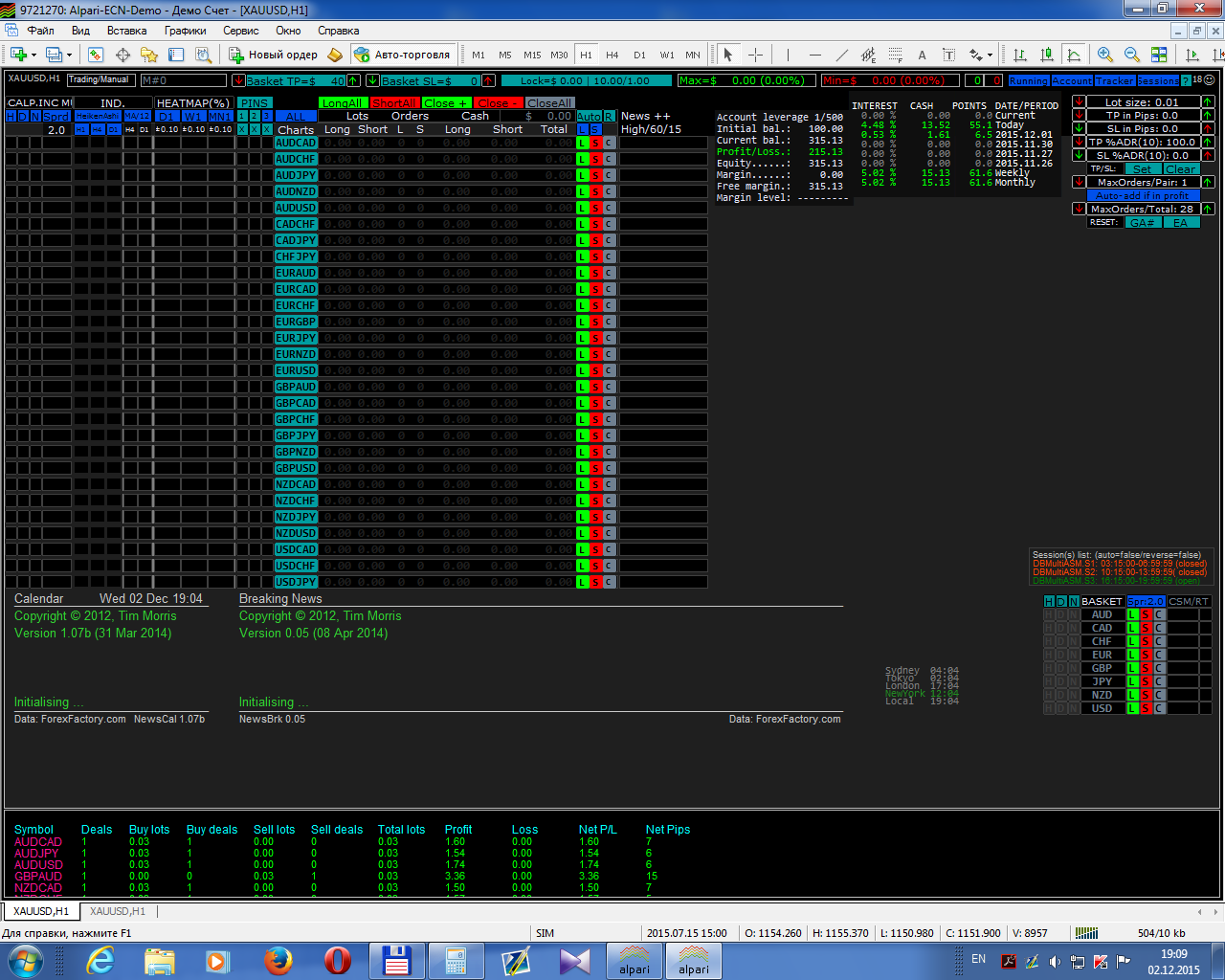Toggle the Tracker panel button
Viewport: 1225px width, 980px height.
click(1115, 81)
